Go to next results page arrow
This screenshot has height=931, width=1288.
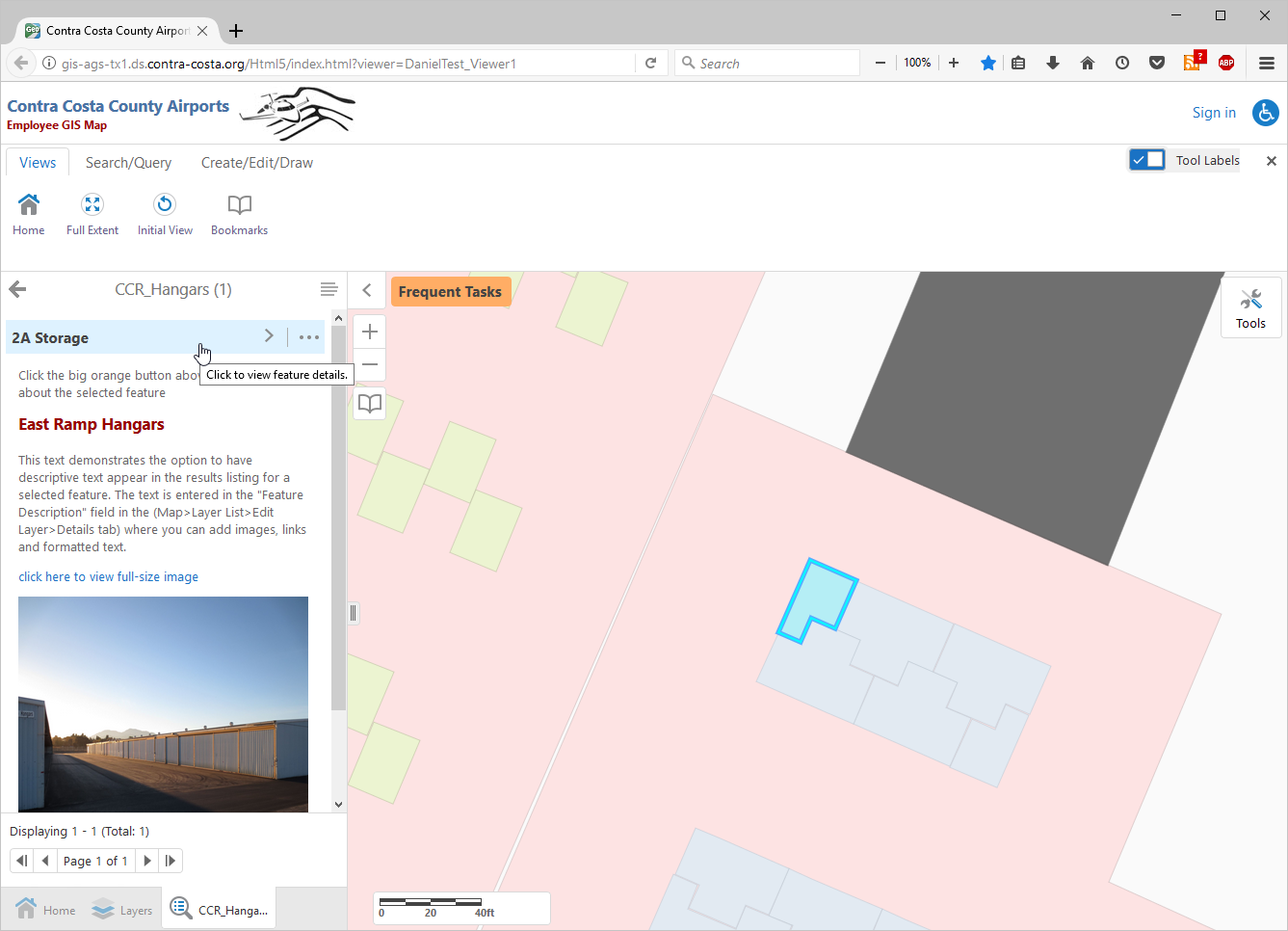point(147,861)
